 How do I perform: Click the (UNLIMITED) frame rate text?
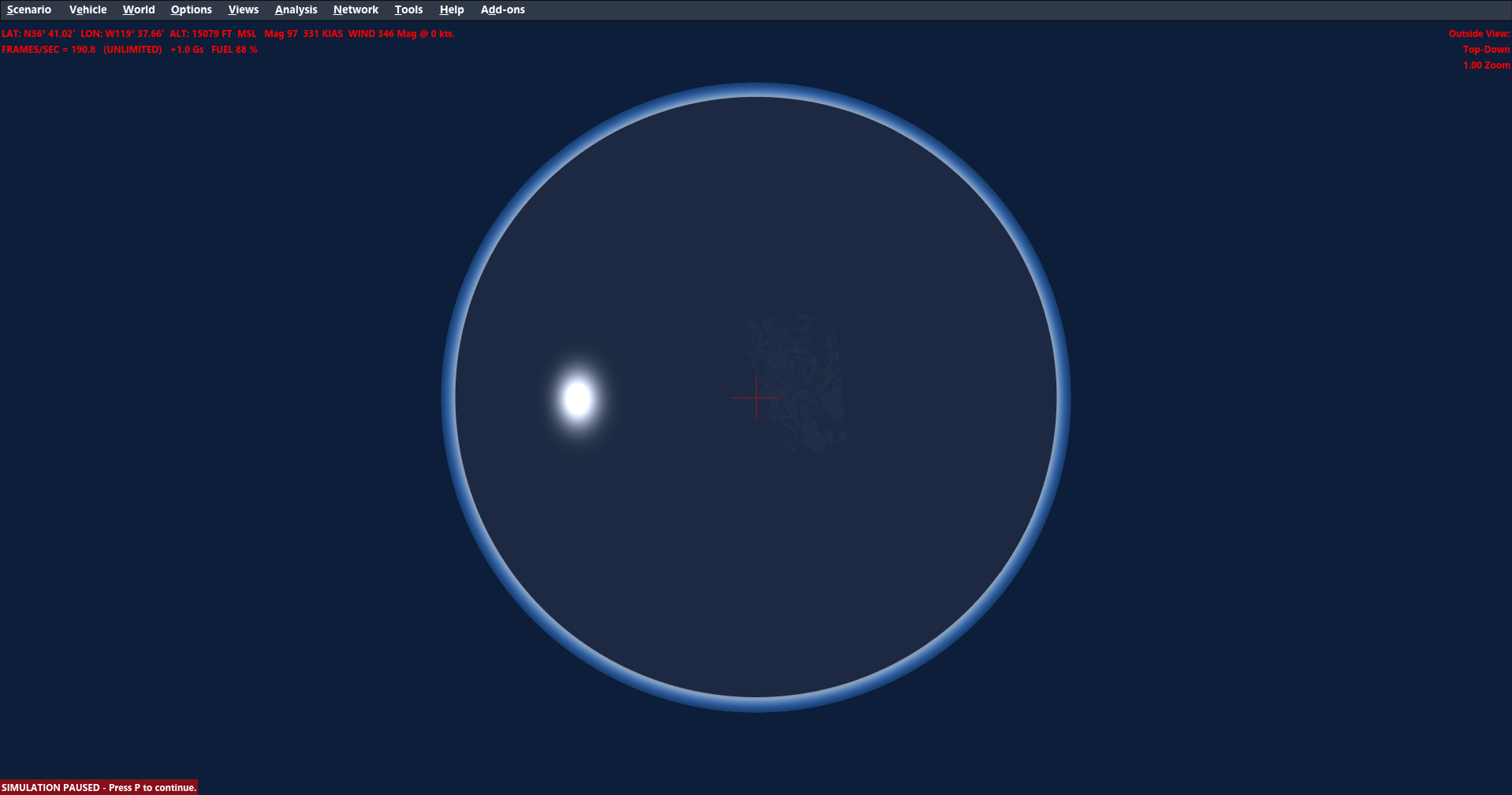(132, 50)
